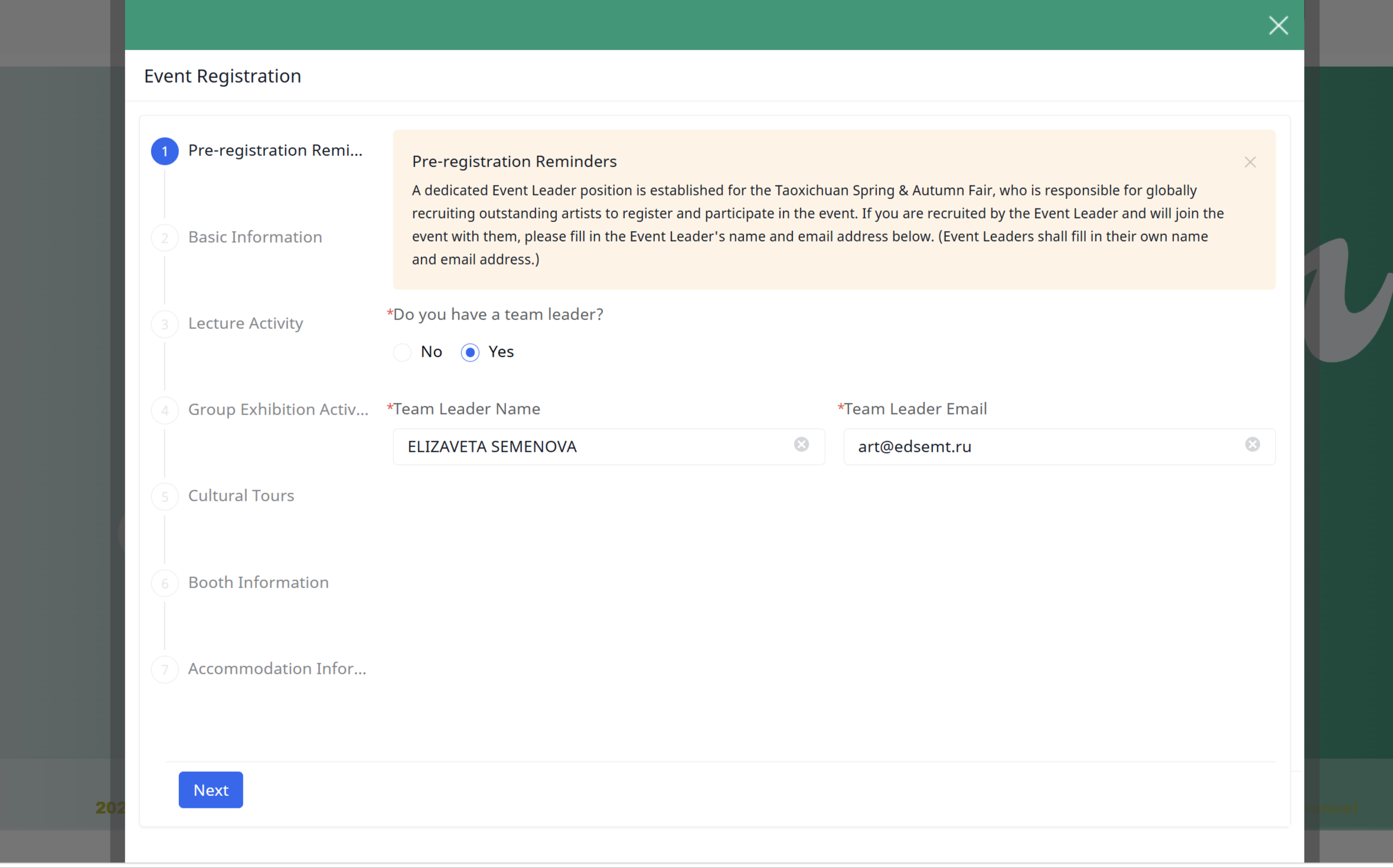Click the Team Leader Name input
This screenshot has width=1393, height=868.
pyautogui.click(x=609, y=446)
